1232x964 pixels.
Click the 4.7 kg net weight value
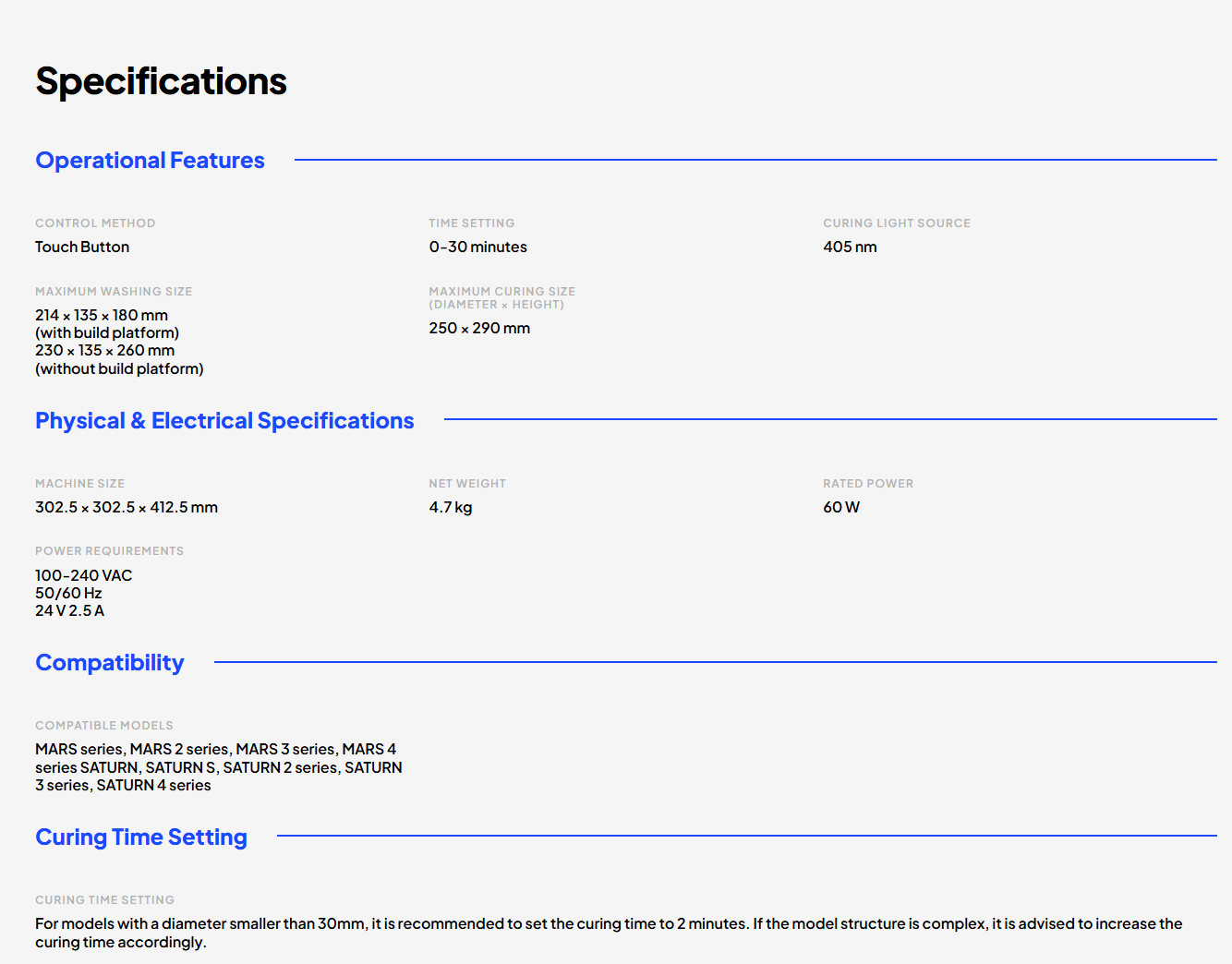450,507
